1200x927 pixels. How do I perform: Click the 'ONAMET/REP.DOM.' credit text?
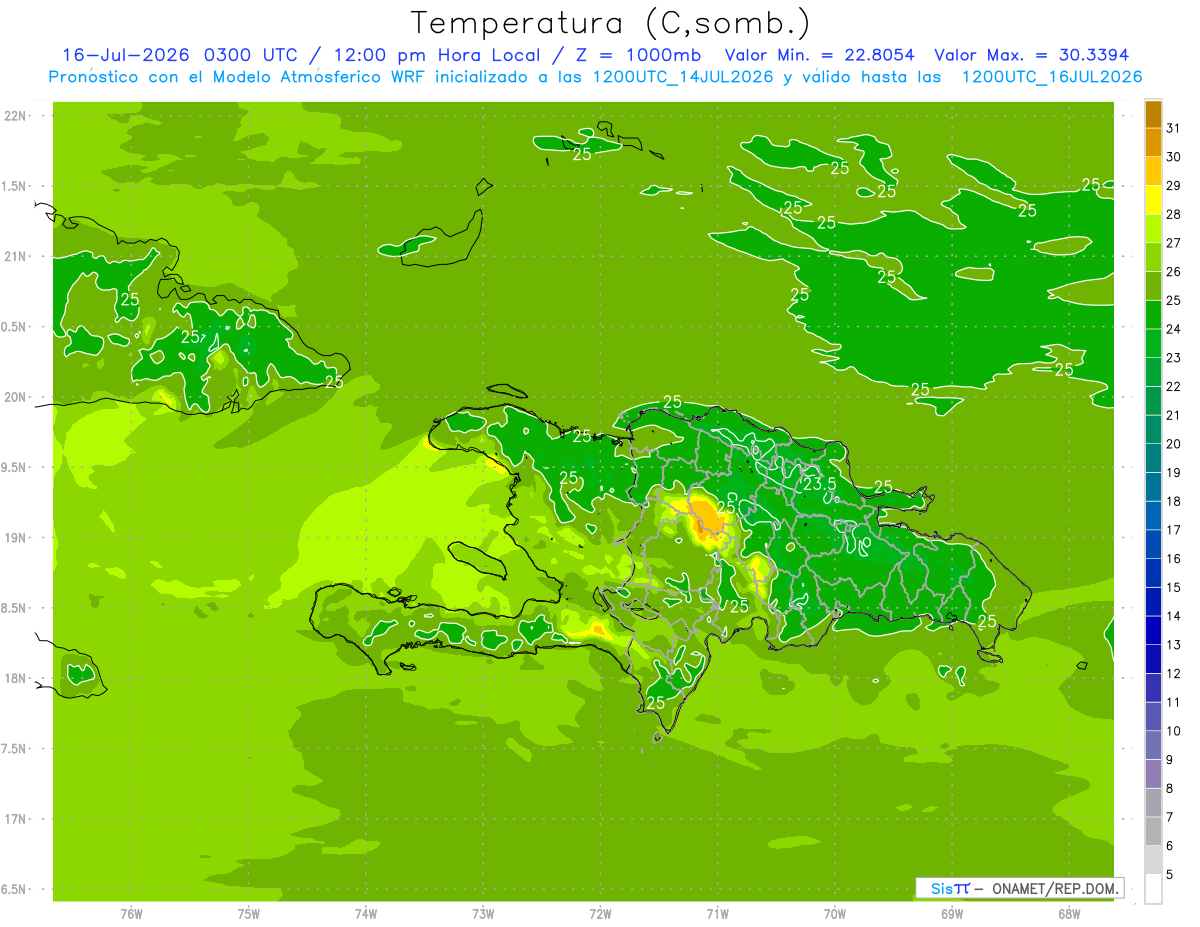pyautogui.click(x=1054, y=888)
